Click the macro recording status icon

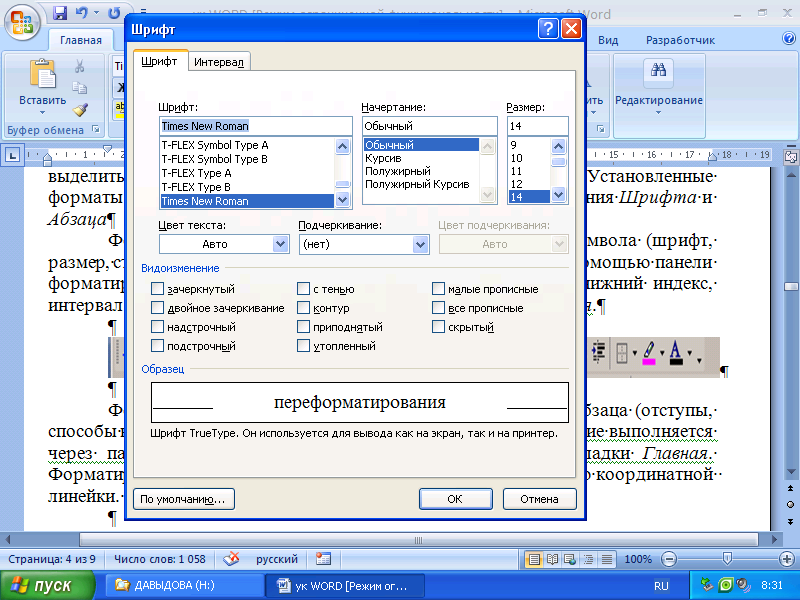pyautogui.click(x=323, y=559)
